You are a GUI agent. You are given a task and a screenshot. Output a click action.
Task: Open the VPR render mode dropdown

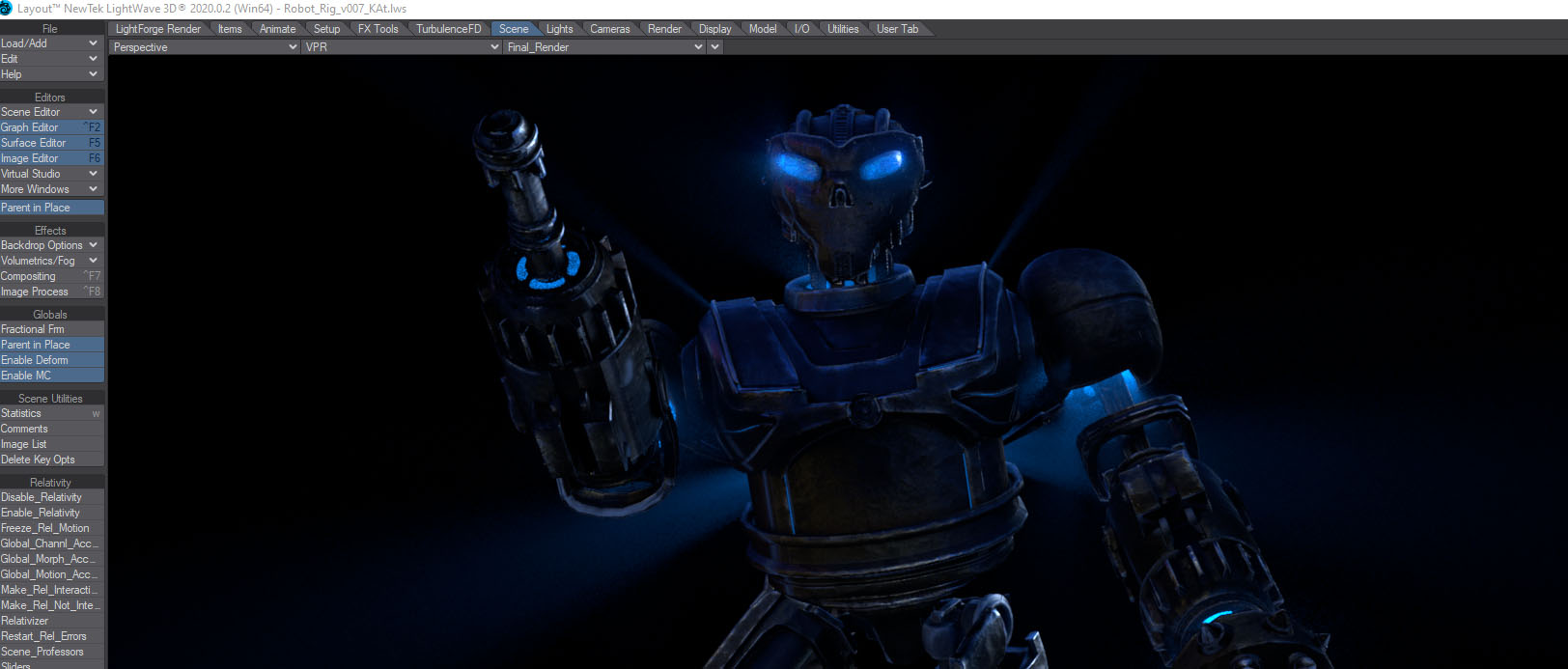(x=402, y=47)
